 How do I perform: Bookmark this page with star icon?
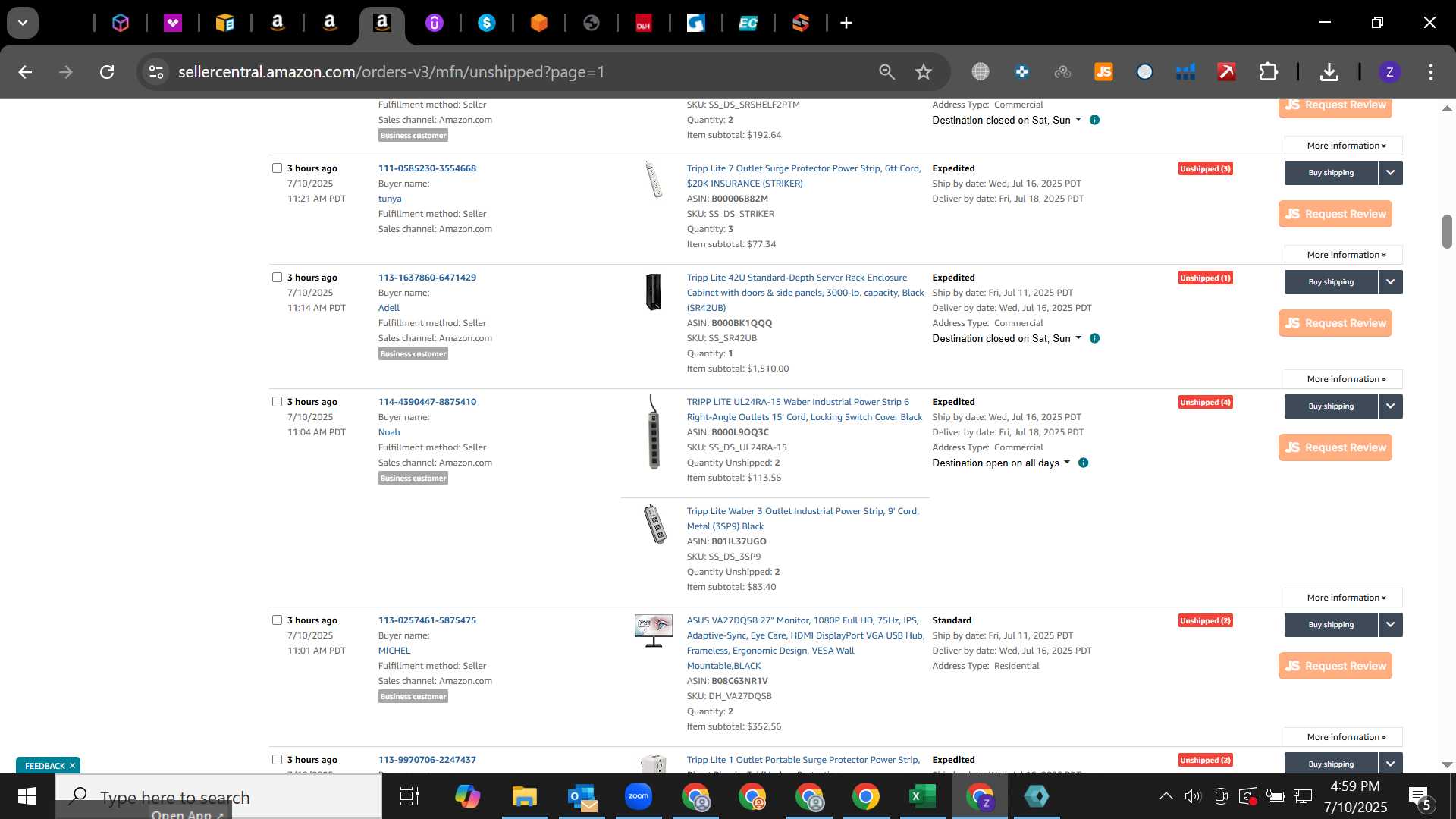pyautogui.click(x=924, y=72)
